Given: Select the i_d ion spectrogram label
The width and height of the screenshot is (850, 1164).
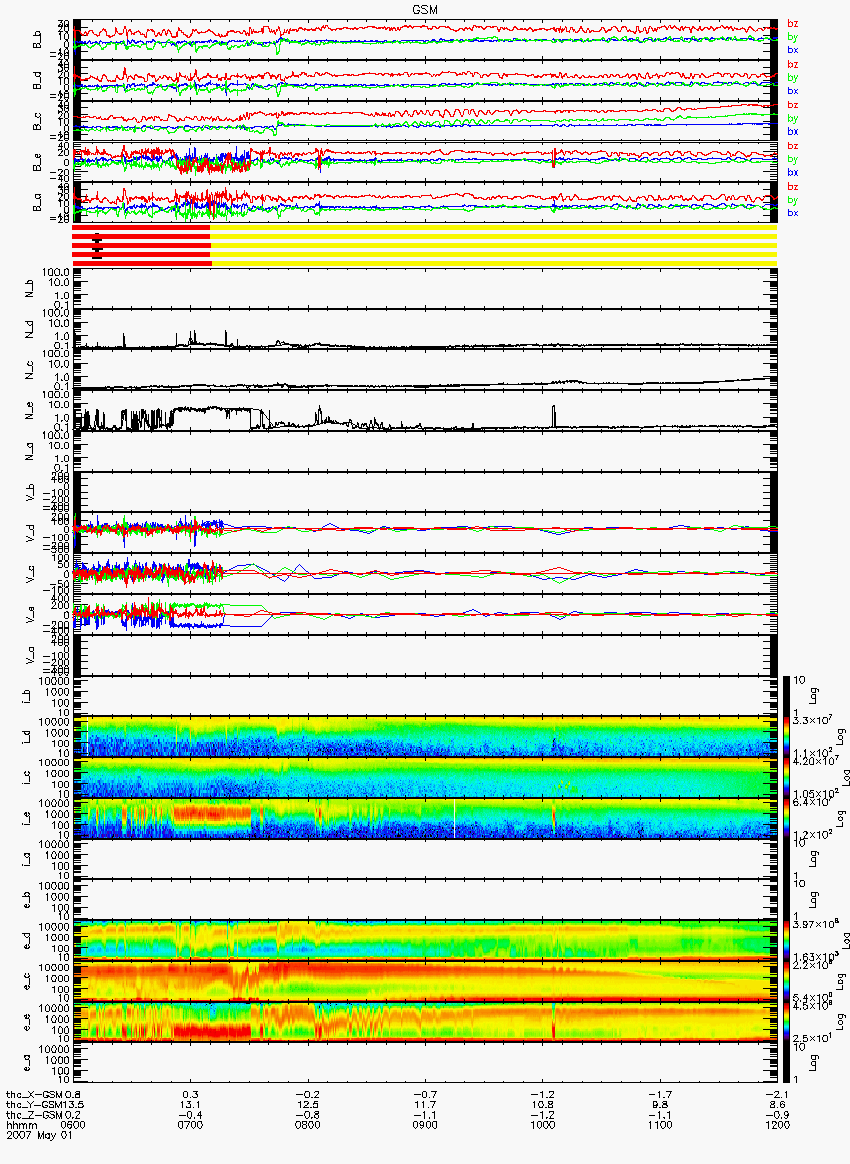Looking at the screenshot, I should click(x=26, y=737).
